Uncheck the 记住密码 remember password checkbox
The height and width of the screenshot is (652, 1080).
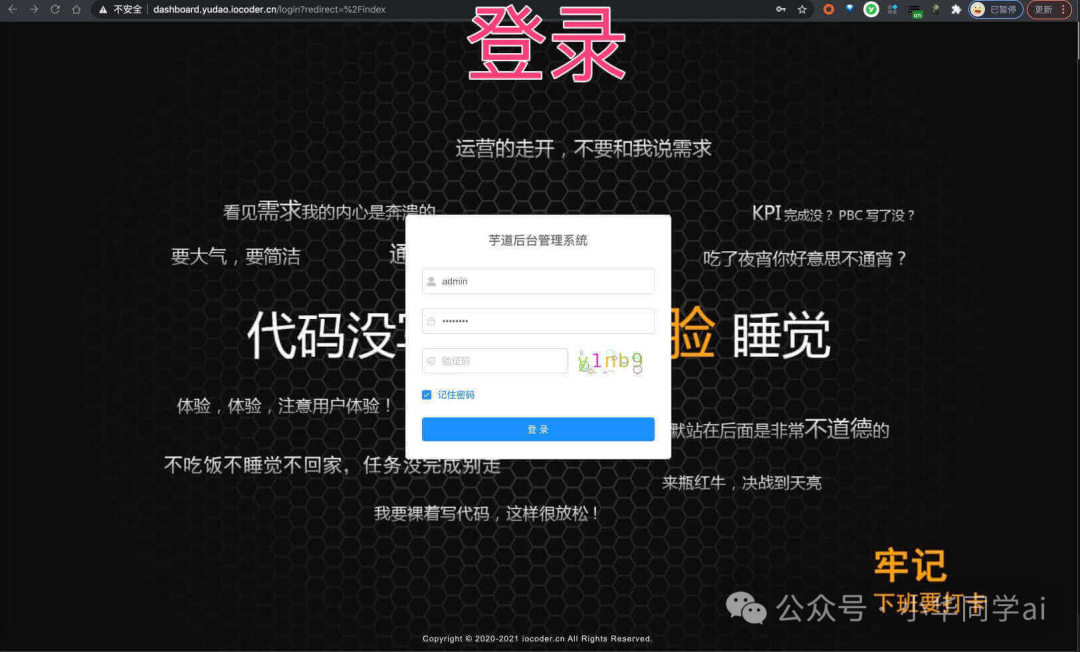pyautogui.click(x=426, y=394)
